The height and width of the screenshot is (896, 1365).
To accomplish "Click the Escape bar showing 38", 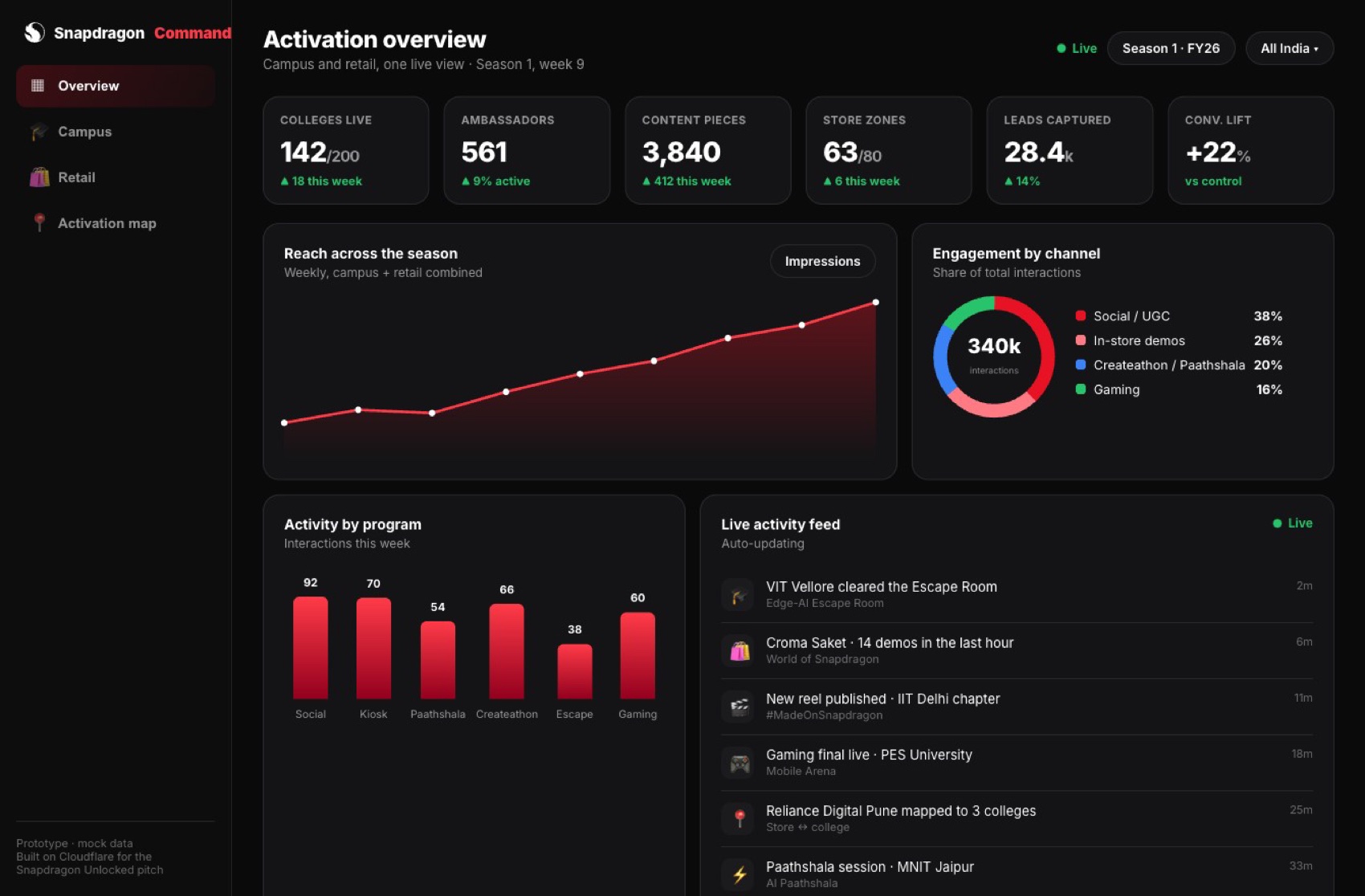I will tap(575, 671).
